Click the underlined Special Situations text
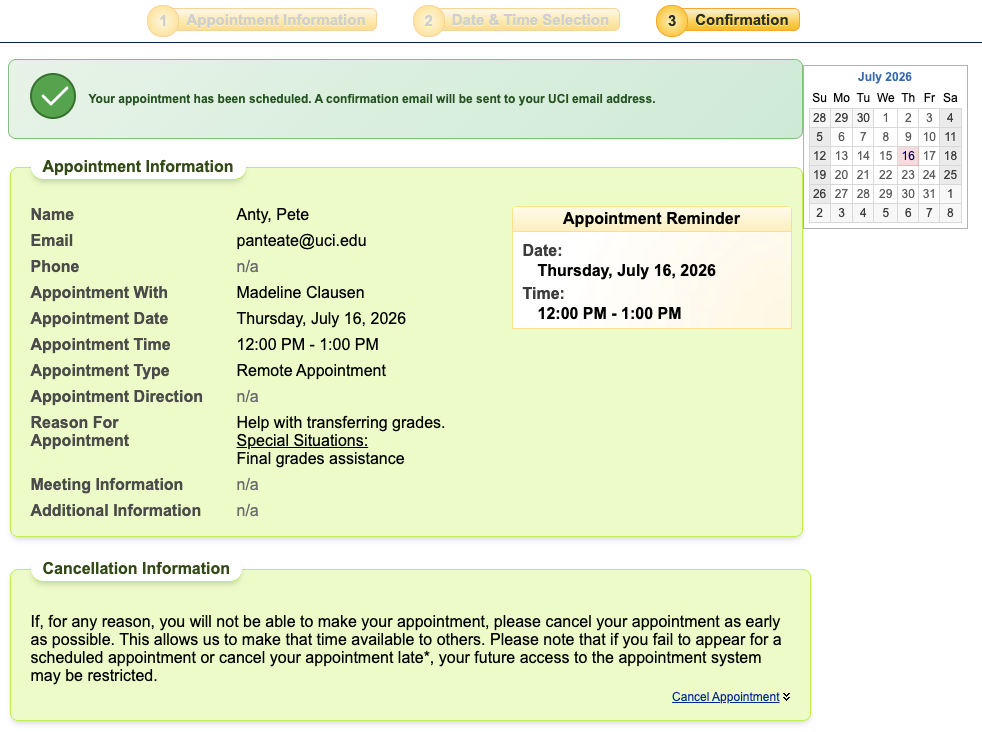 (x=302, y=441)
